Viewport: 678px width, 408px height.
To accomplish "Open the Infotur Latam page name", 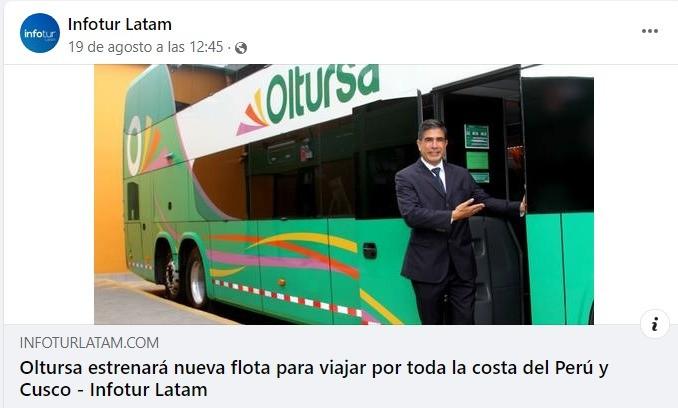I will [120, 24].
